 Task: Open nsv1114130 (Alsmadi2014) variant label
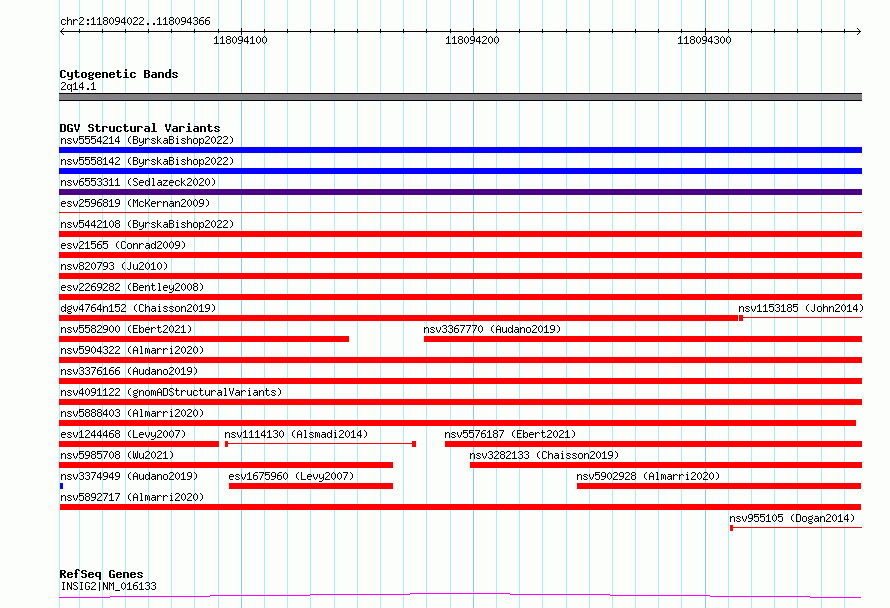(296, 434)
